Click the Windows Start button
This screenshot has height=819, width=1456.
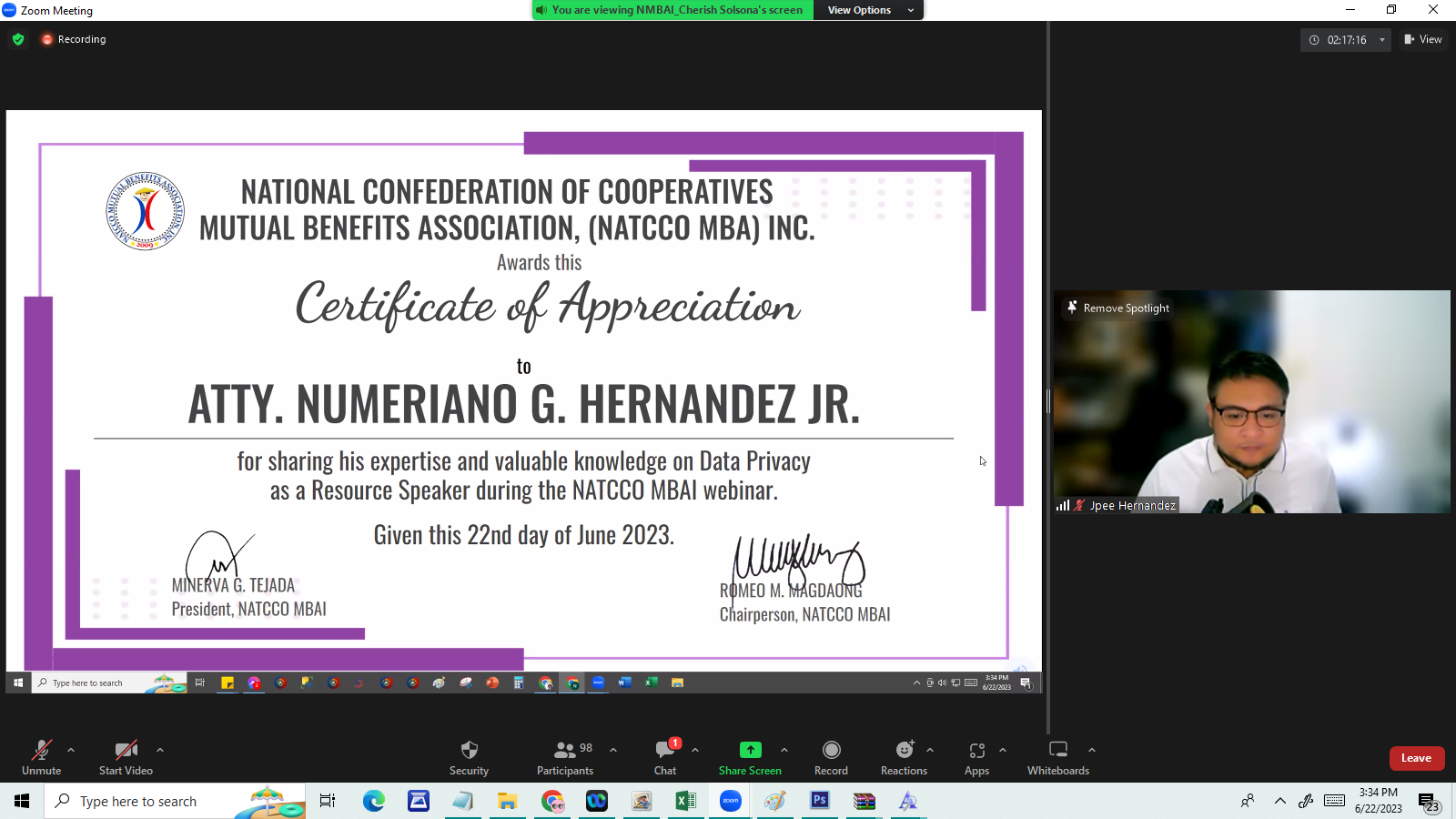pos(22,801)
